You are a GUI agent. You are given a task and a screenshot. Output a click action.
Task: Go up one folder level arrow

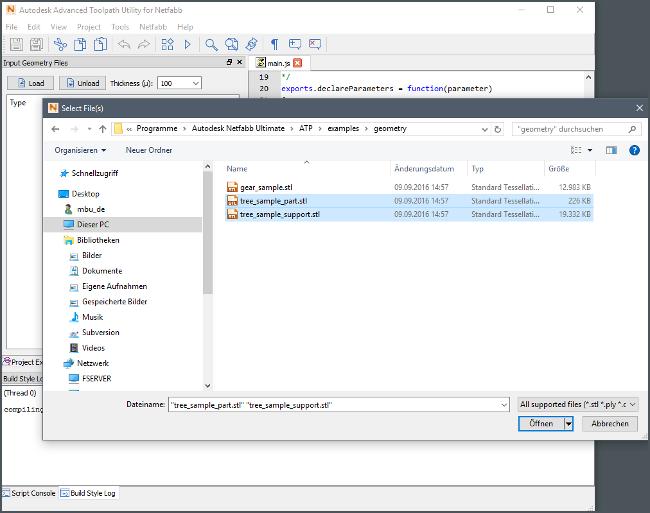(x=103, y=129)
